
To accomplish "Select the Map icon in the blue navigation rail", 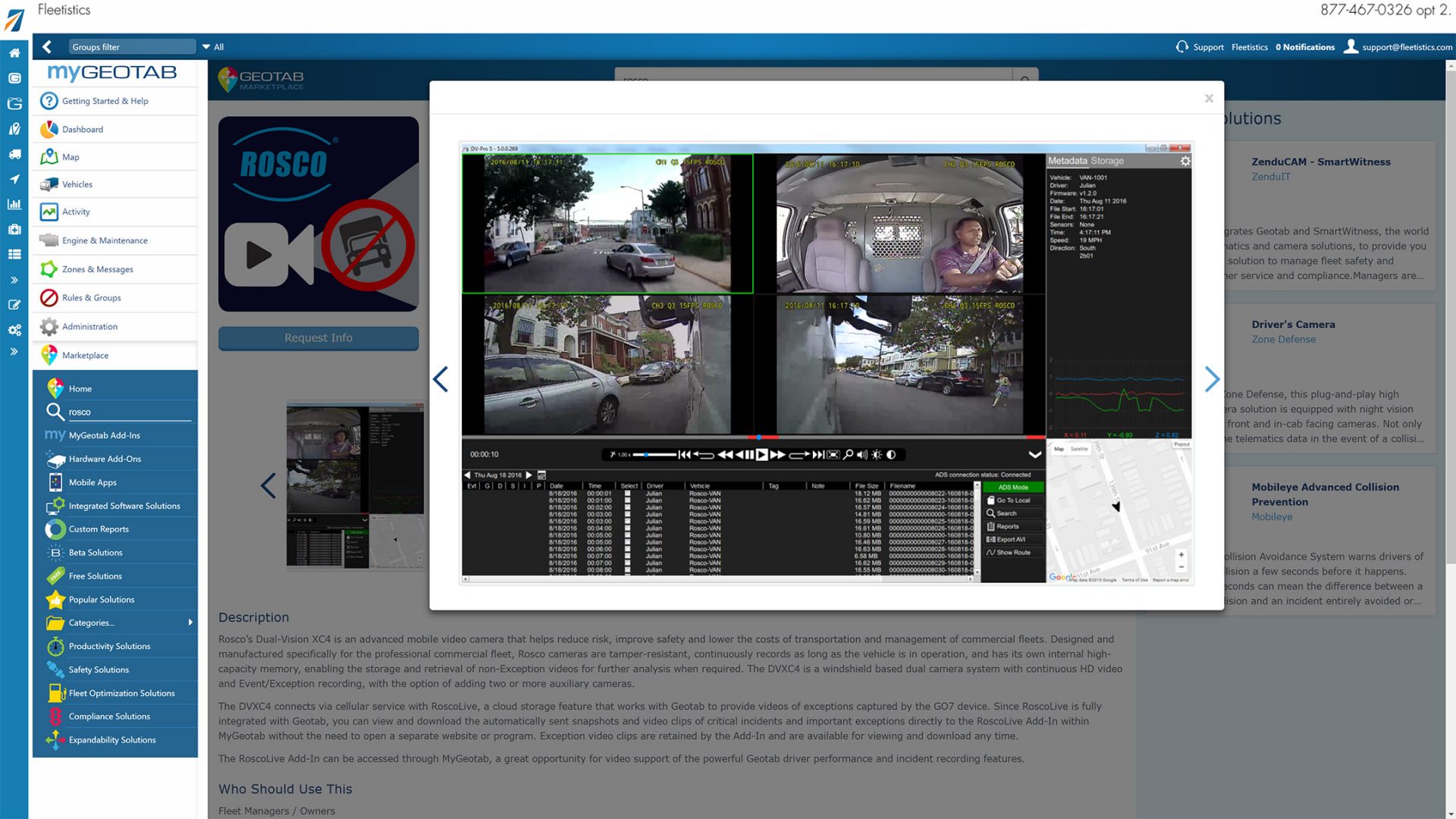I will tap(14, 129).
